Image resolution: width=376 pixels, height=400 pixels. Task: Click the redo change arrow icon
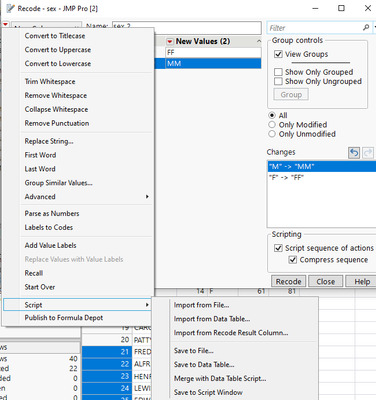(368, 153)
